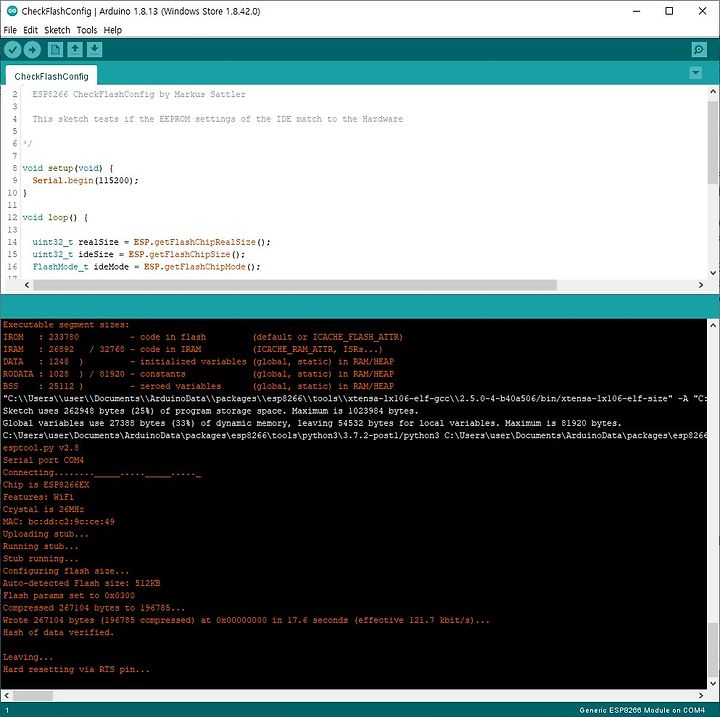Click the console scroll-left arrow
The image size is (720, 717).
(6, 695)
